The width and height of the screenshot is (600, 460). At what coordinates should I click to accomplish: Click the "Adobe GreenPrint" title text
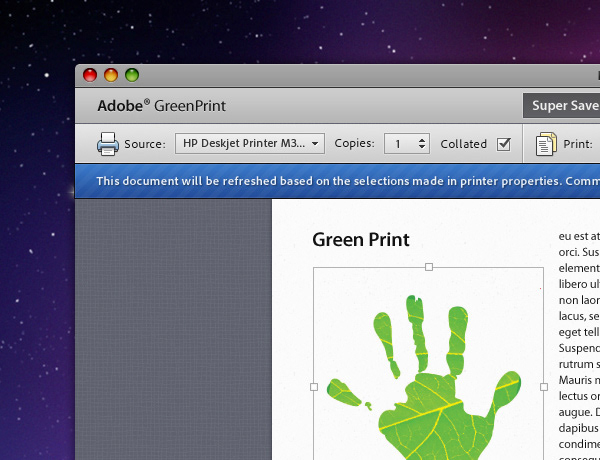click(161, 106)
